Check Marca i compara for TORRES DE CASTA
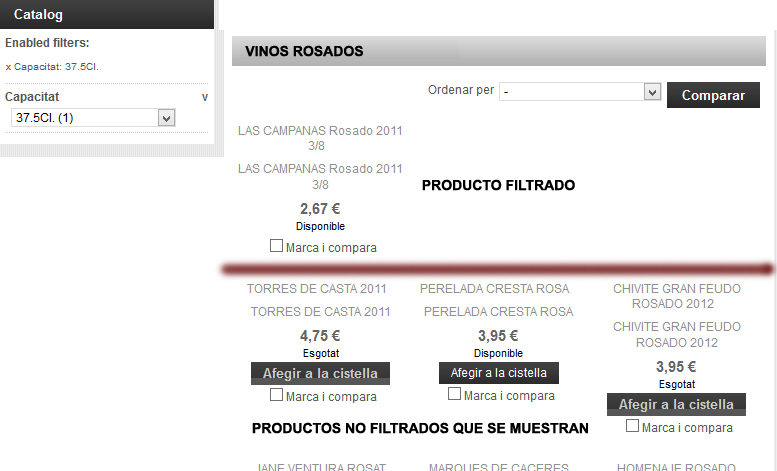Viewport: 777px width, 471px height. [277, 395]
